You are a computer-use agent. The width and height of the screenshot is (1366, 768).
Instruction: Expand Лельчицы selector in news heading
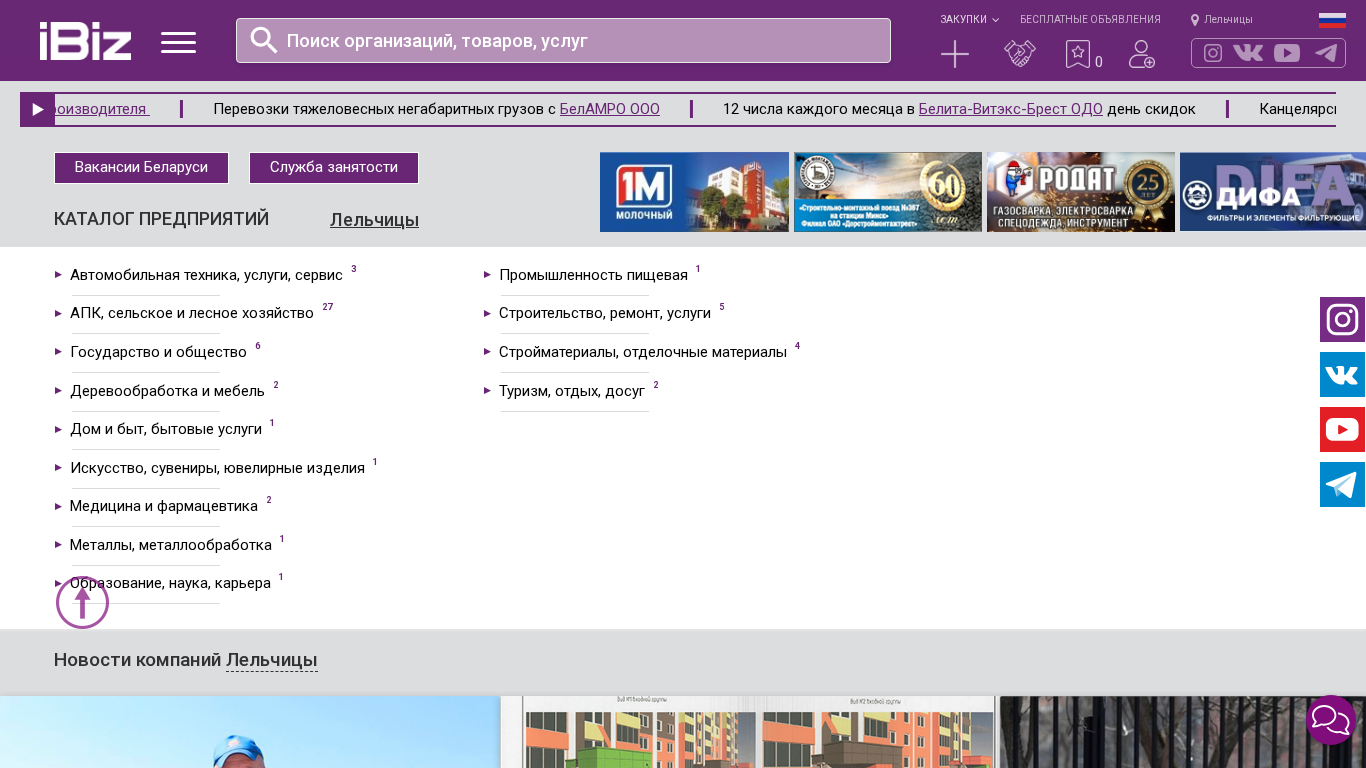[271, 660]
